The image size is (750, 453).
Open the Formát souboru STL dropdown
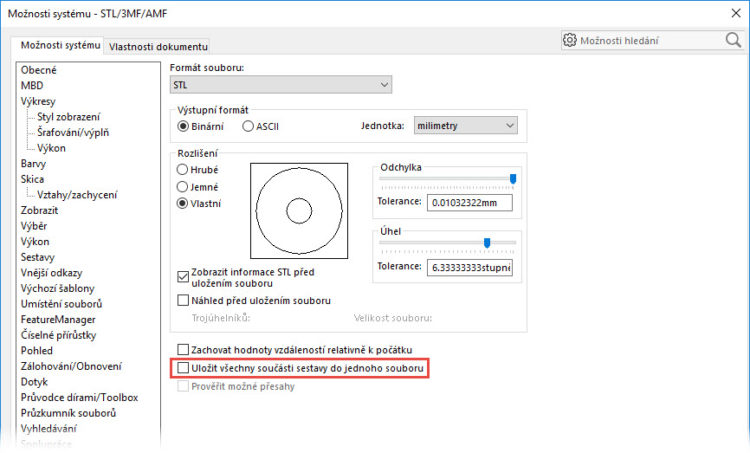[281, 85]
